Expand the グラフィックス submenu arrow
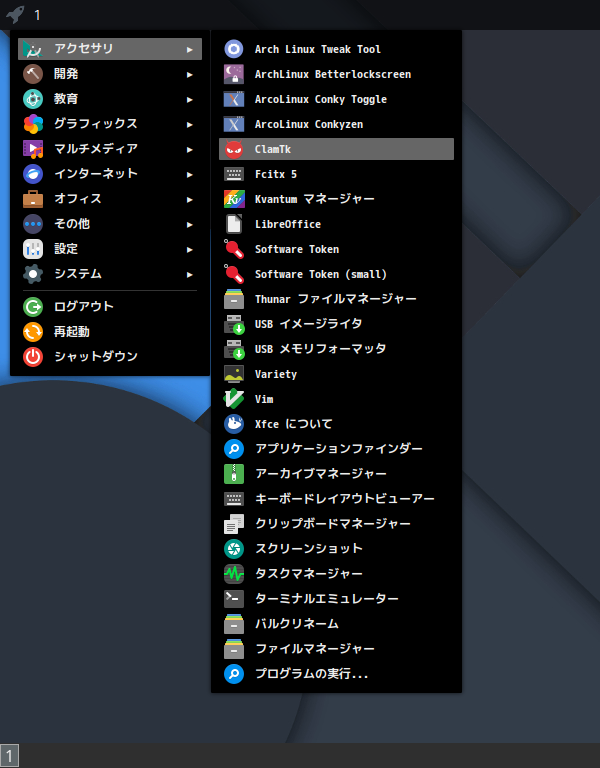 pos(190,124)
